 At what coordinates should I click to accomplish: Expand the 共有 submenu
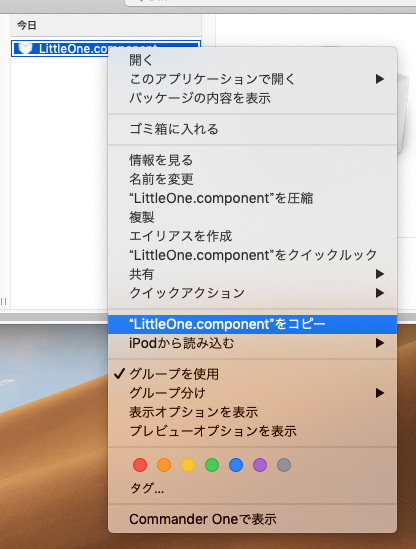coord(252,274)
